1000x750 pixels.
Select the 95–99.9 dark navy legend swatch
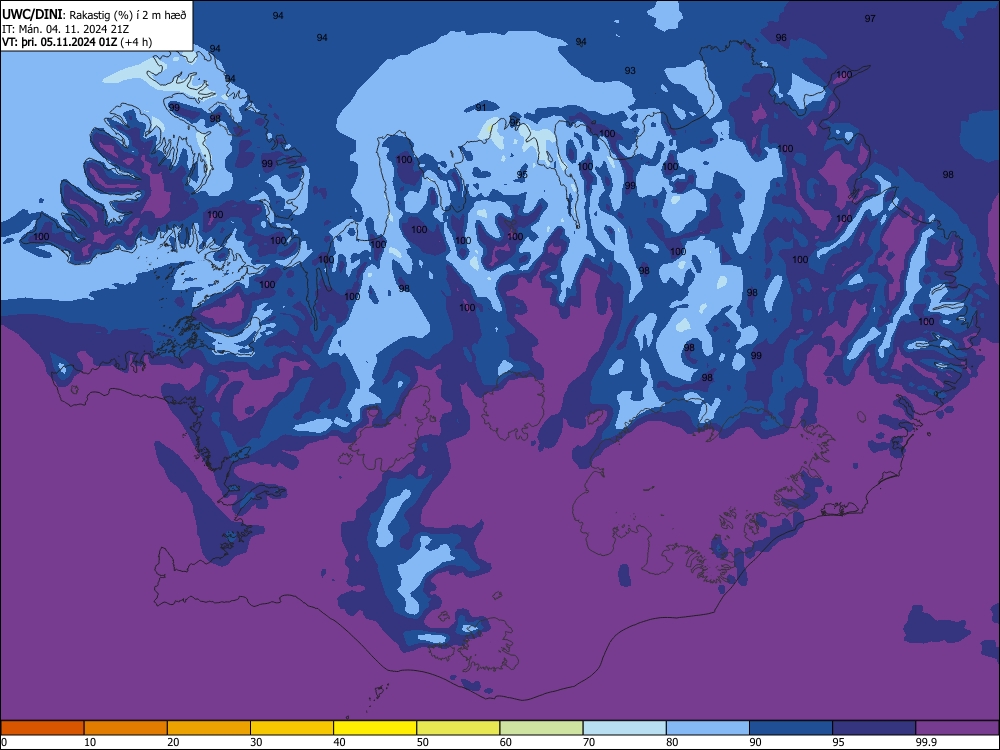(x=874, y=728)
